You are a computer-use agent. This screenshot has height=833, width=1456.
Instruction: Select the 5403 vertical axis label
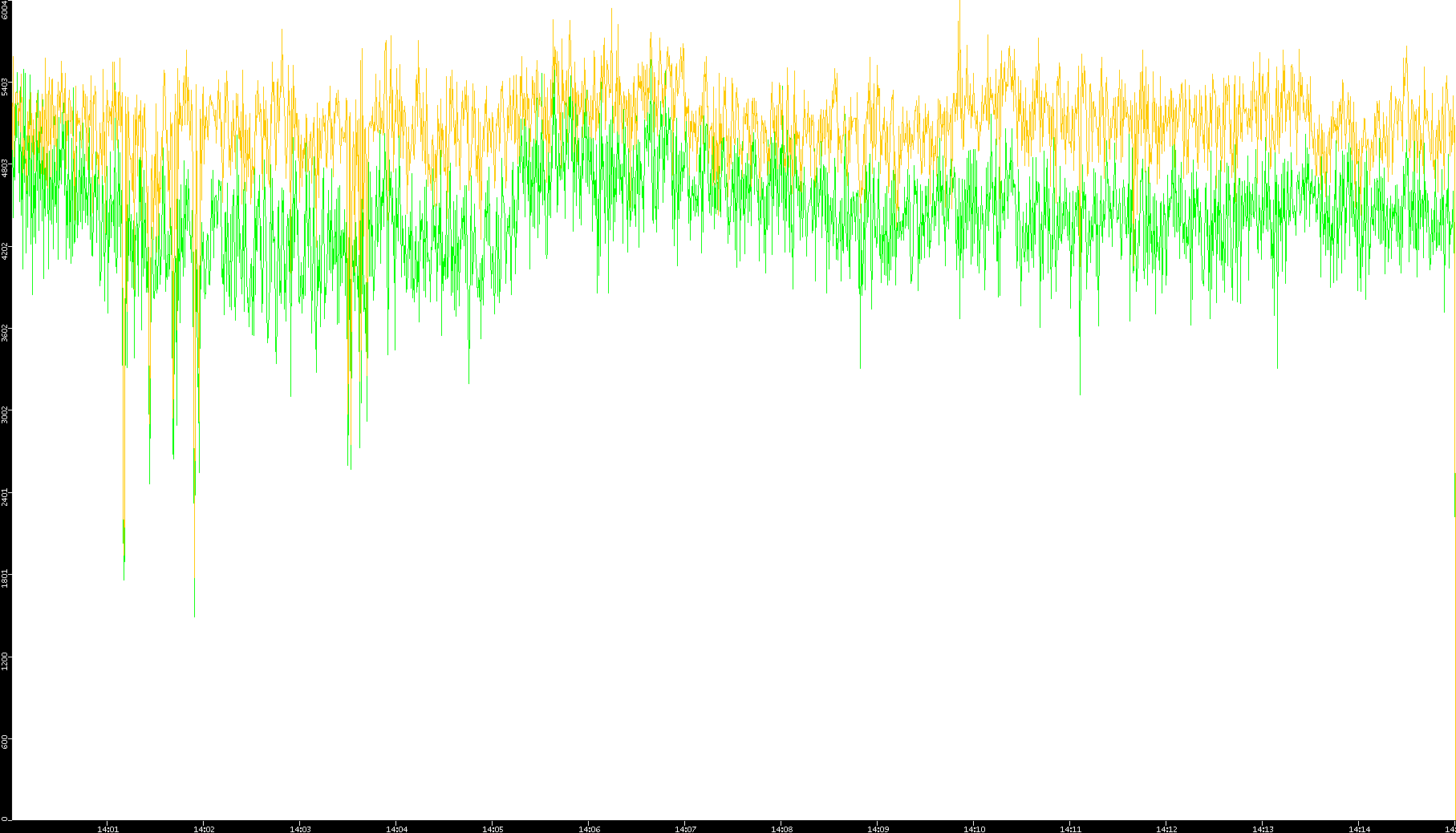pyautogui.click(x=6, y=87)
